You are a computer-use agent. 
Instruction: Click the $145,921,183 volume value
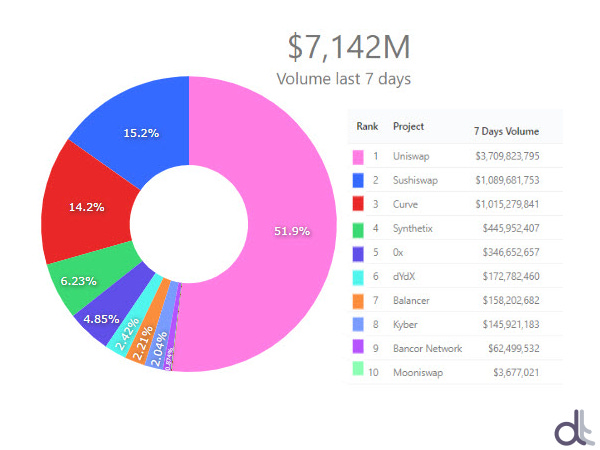coord(511,324)
